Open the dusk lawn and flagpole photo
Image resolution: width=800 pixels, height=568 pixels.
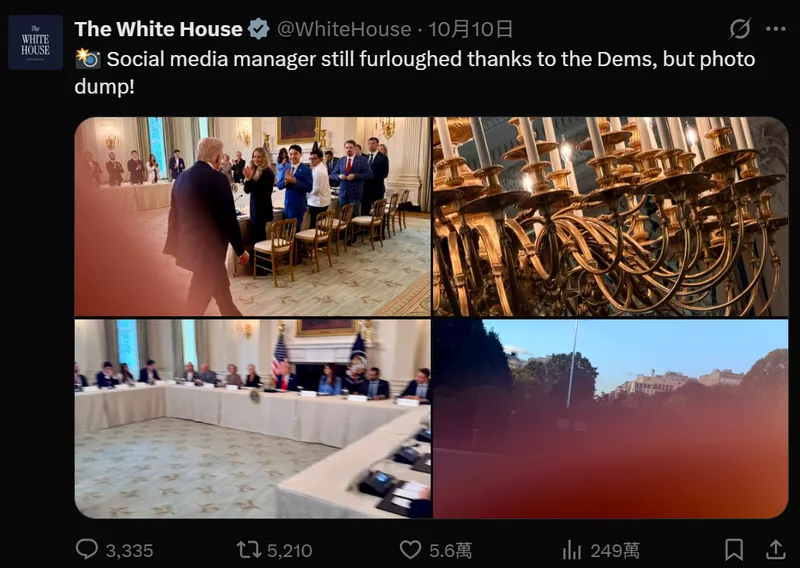(x=611, y=418)
